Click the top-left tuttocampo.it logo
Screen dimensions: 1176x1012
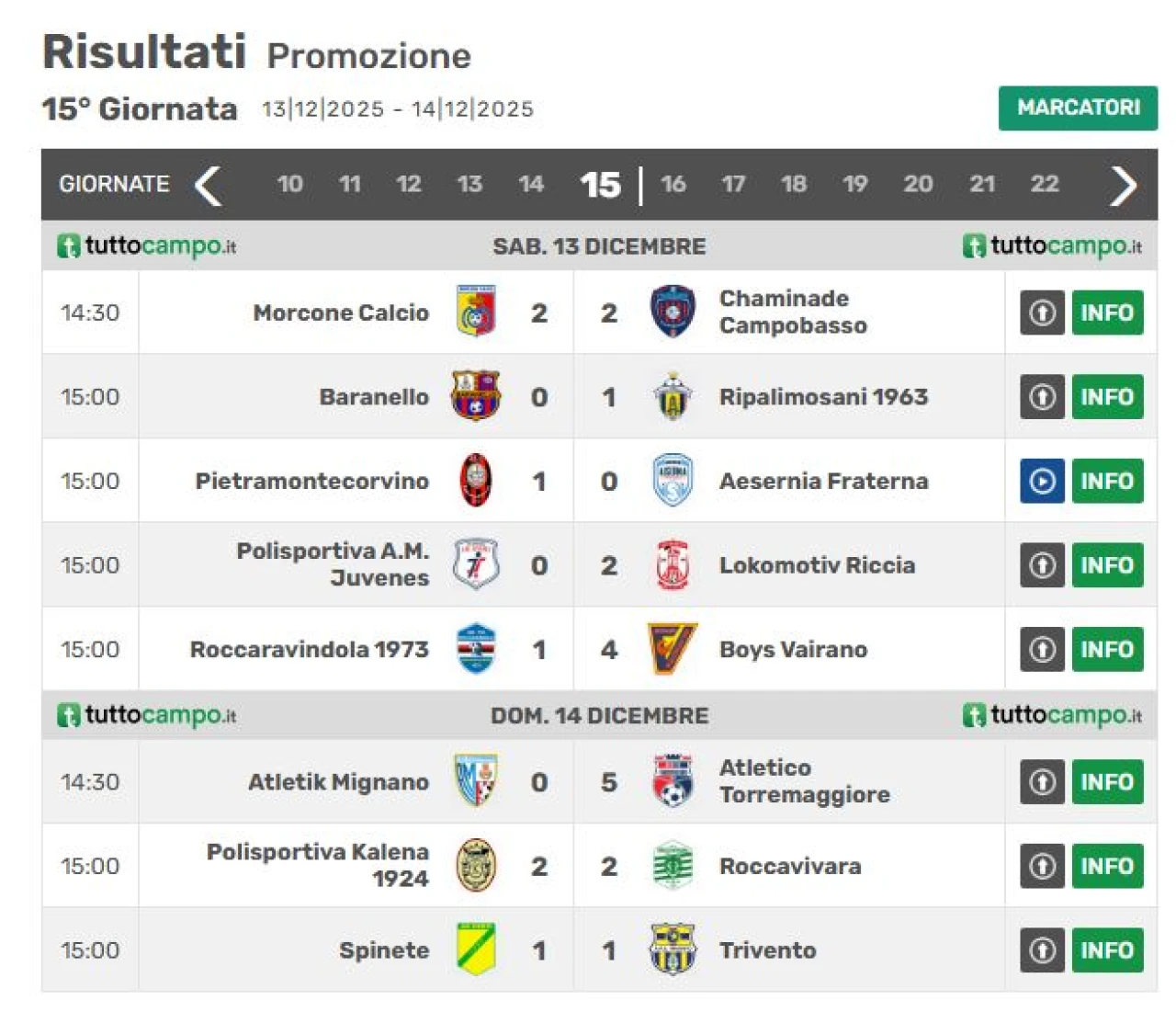(147, 246)
